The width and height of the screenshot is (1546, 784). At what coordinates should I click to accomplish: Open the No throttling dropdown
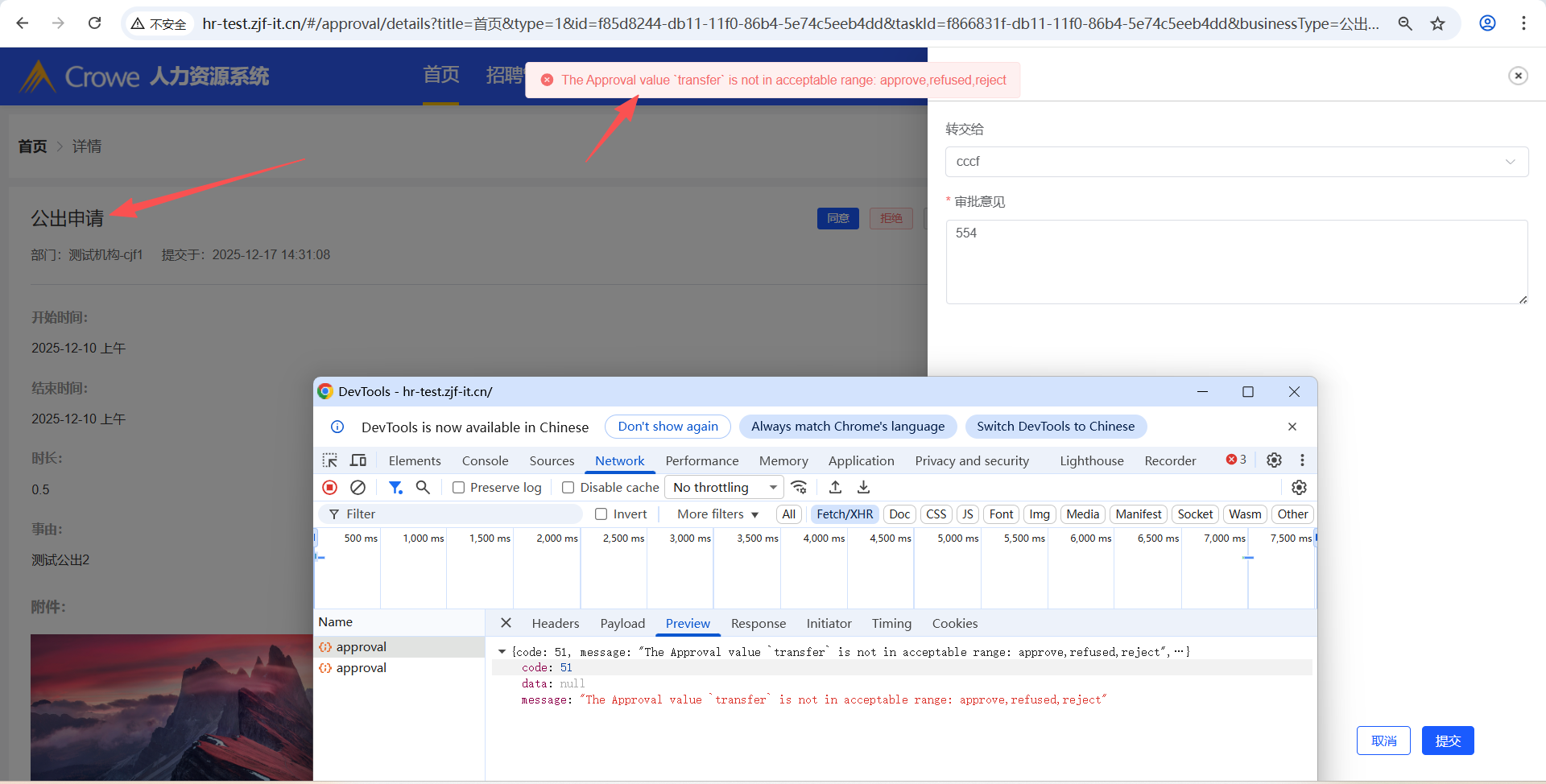point(724,488)
